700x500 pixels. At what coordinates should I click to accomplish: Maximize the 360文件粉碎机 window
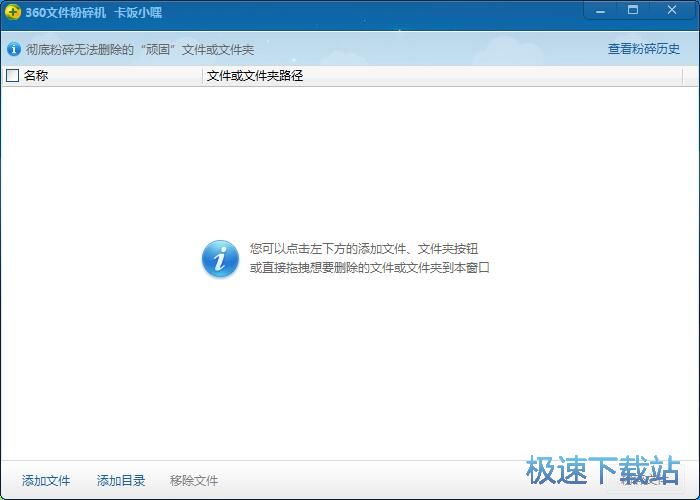point(633,10)
